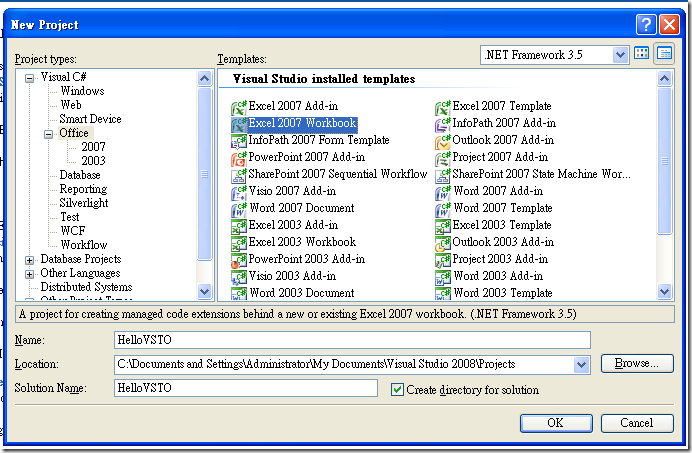Collapse the Visual C# tree node
This screenshot has height=453, width=692.
pos(30,79)
